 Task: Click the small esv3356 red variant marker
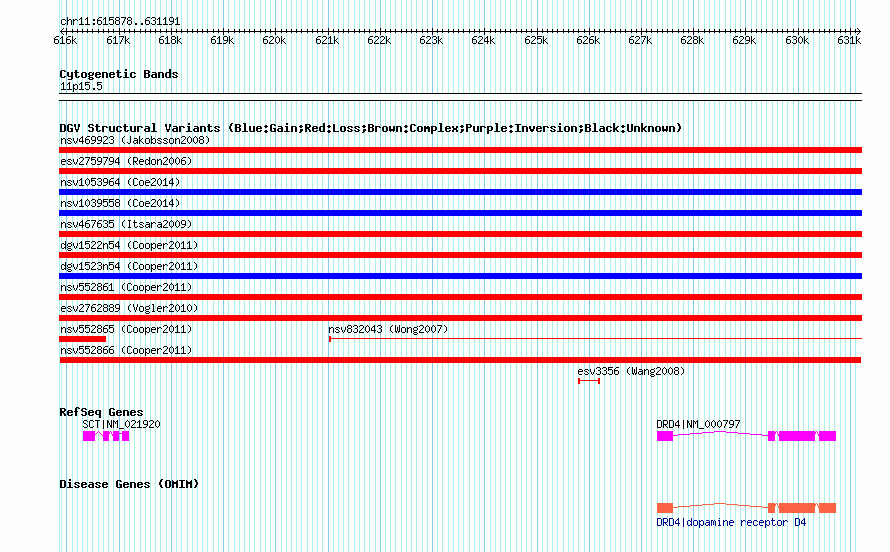589,381
